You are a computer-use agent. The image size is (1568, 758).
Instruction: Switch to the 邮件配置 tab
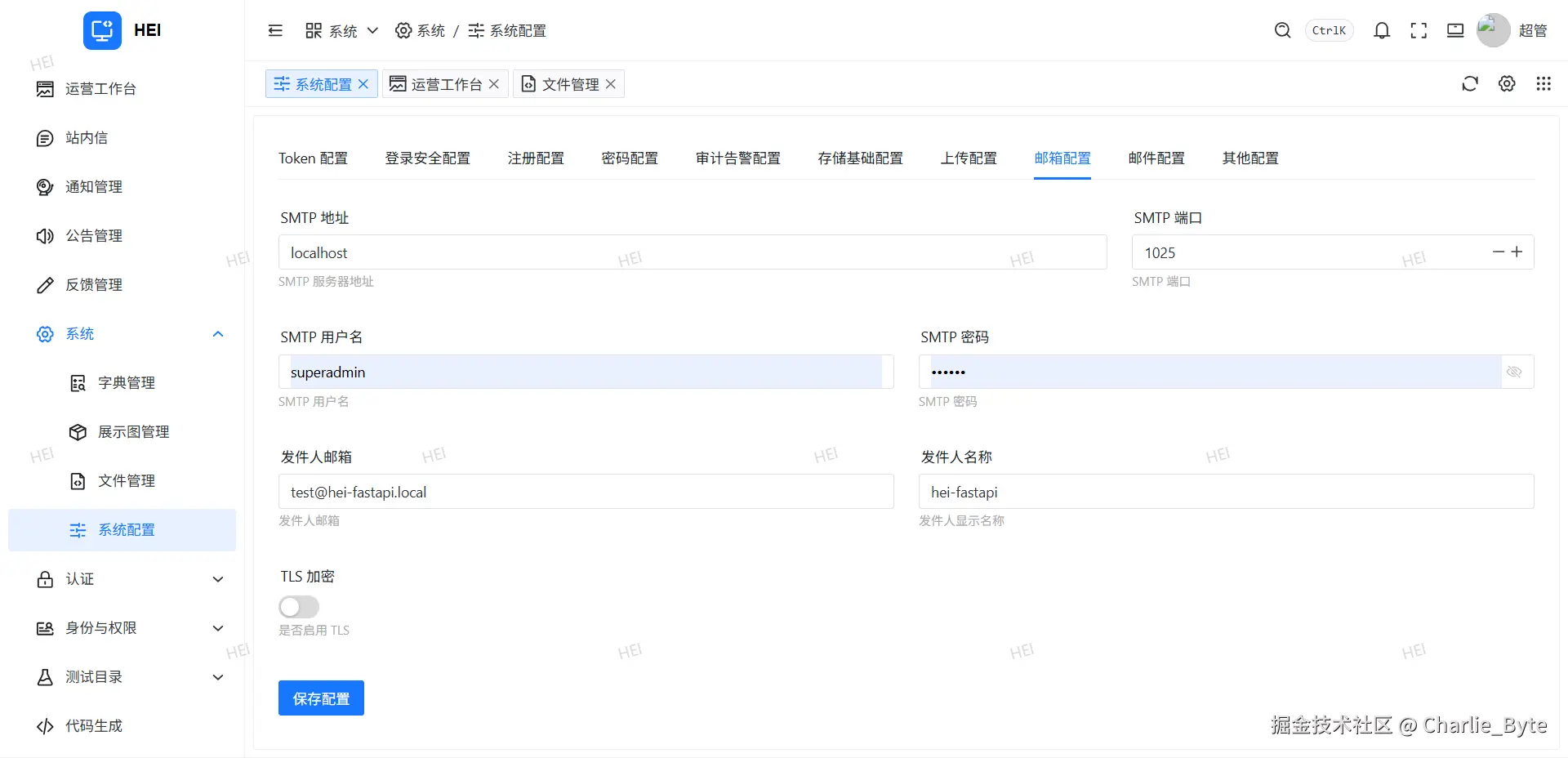tap(1156, 158)
